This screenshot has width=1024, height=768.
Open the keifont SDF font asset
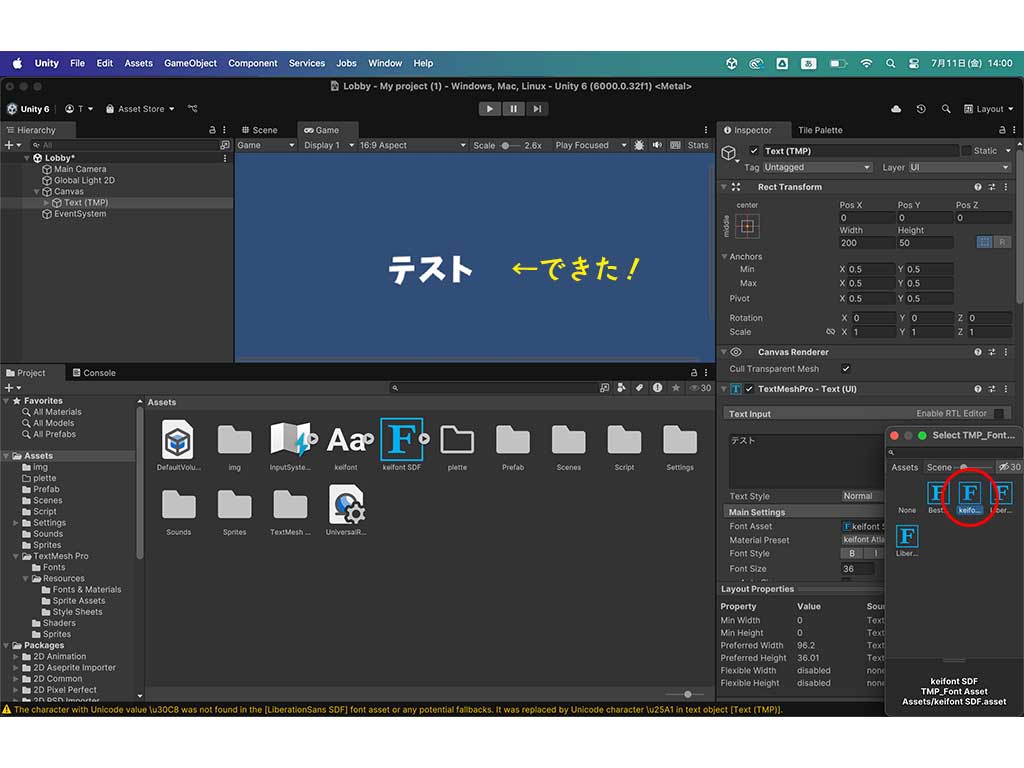click(x=401, y=439)
